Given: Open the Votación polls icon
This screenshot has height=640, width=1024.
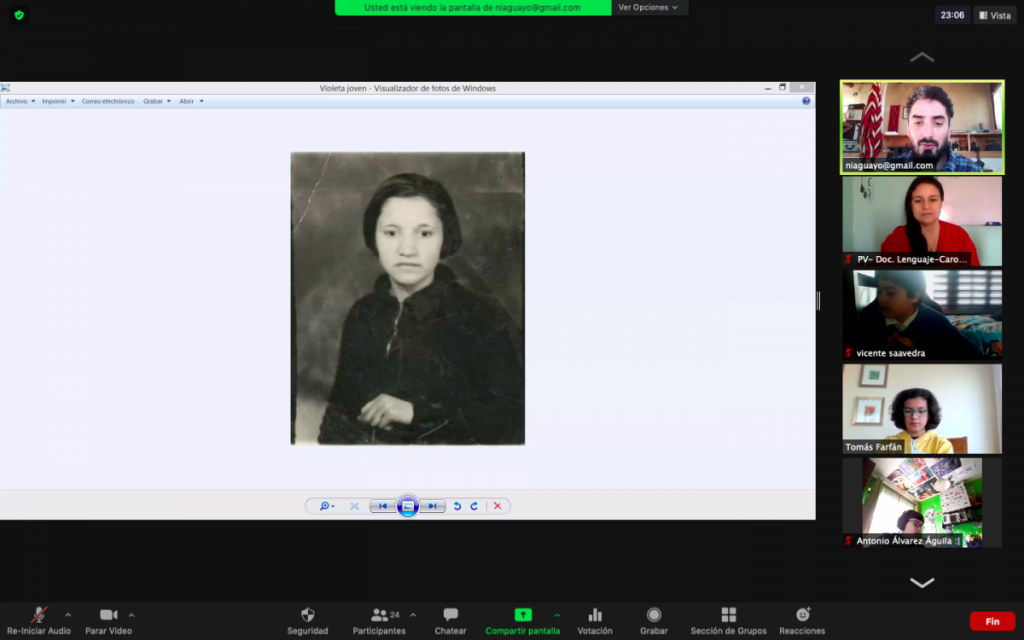Looking at the screenshot, I should coord(595,615).
